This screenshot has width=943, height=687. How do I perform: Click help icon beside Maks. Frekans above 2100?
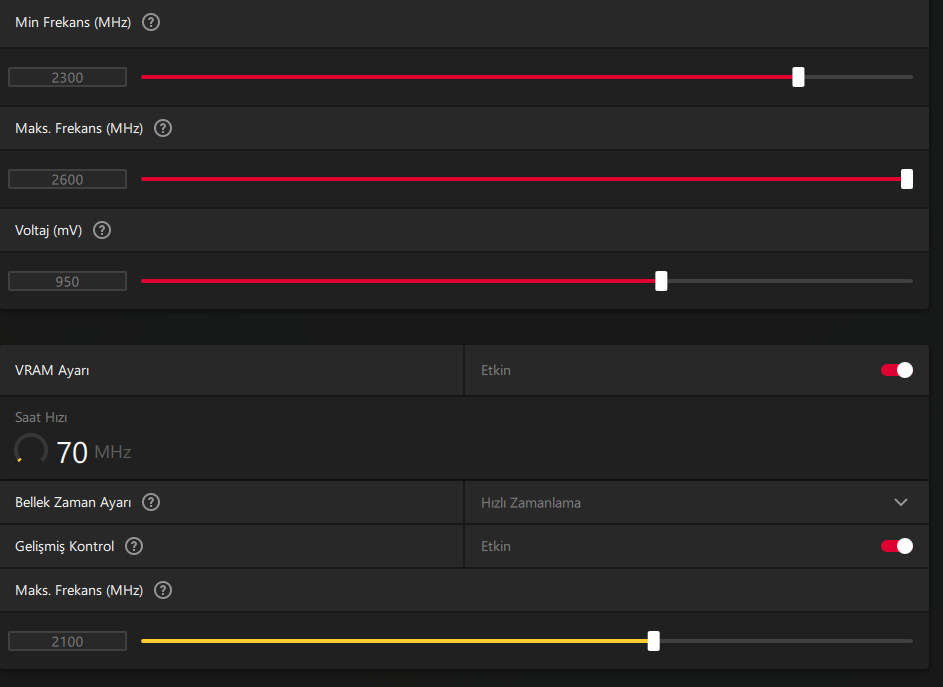[x=163, y=590]
